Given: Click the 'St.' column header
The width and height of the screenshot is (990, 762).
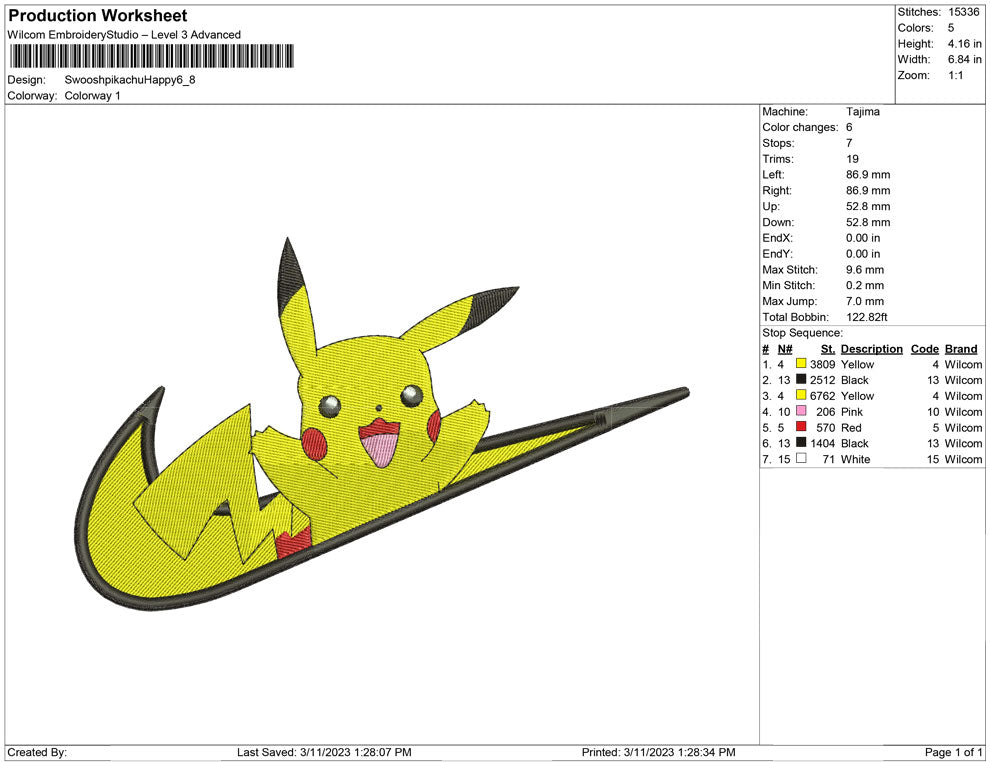Looking at the screenshot, I should 828,348.
